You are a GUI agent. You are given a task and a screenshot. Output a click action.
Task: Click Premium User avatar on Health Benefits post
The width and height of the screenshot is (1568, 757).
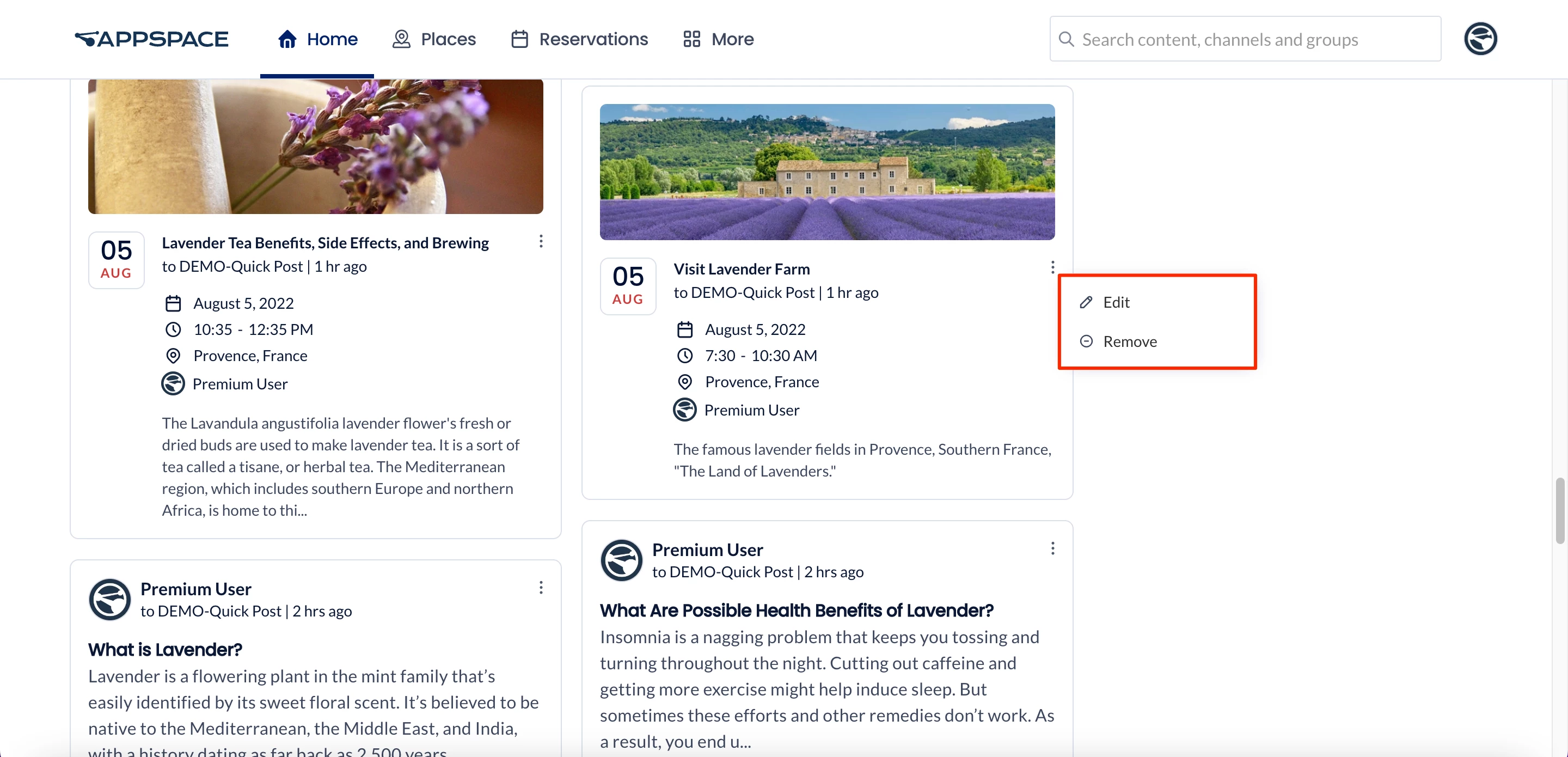[621, 560]
